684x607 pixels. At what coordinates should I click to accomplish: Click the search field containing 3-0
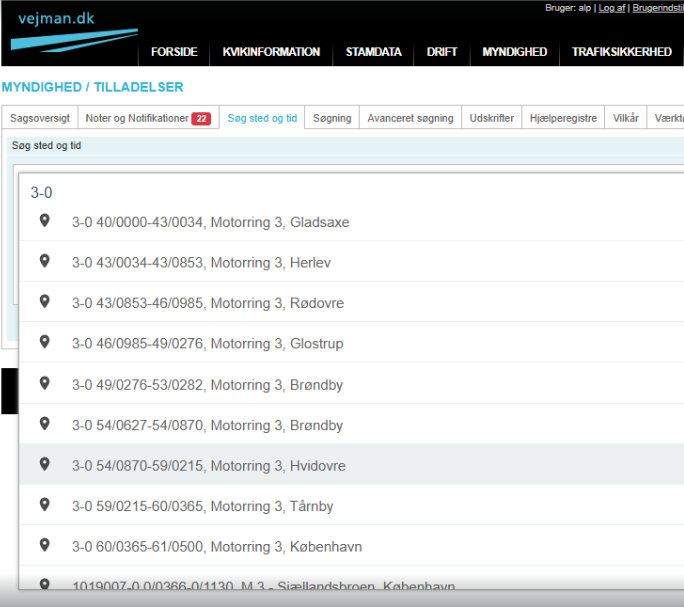[x=350, y=192]
